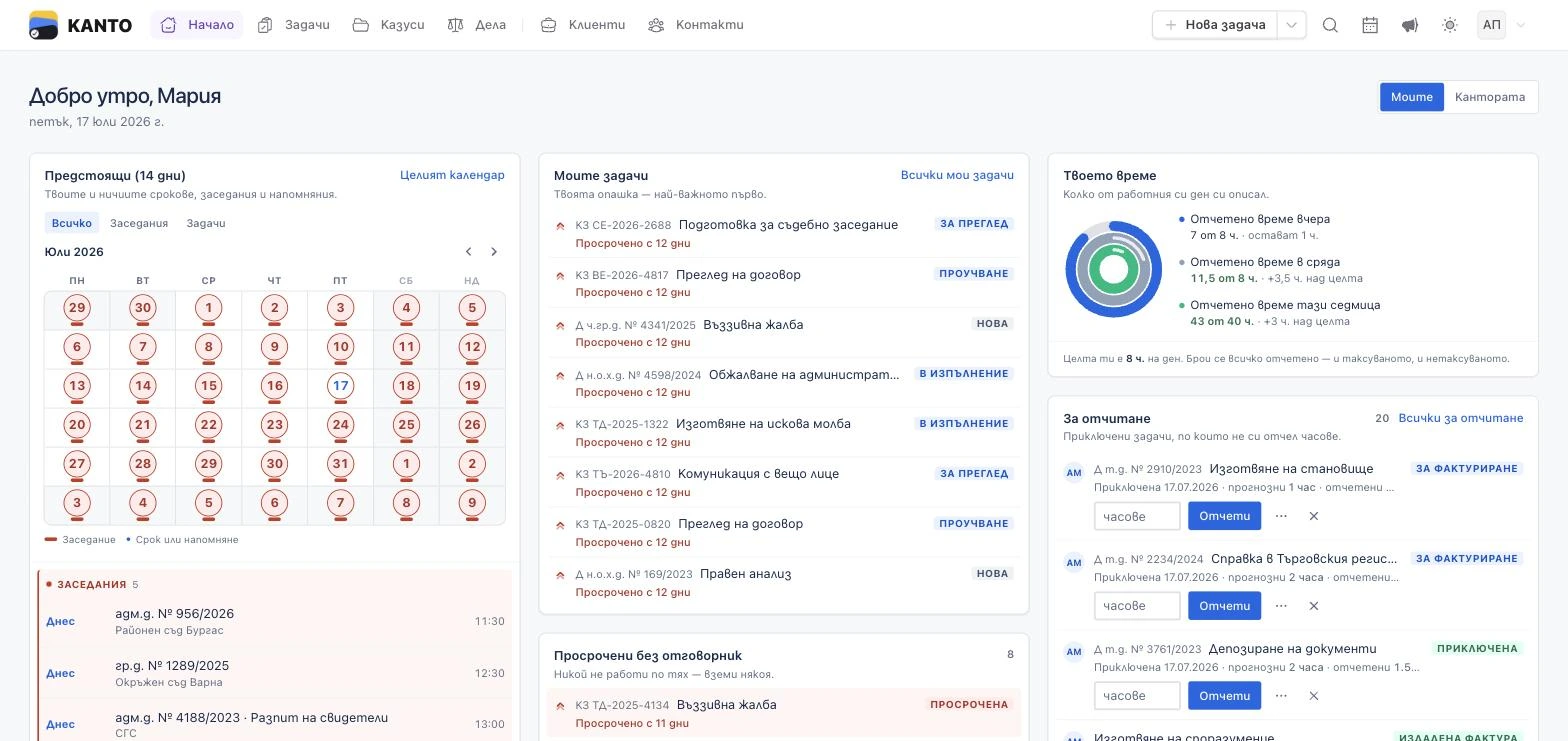This screenshot has height=741, width=1568.
Task: Open task Подготовка за съдебно заседание
Action: tap(784, 233)
